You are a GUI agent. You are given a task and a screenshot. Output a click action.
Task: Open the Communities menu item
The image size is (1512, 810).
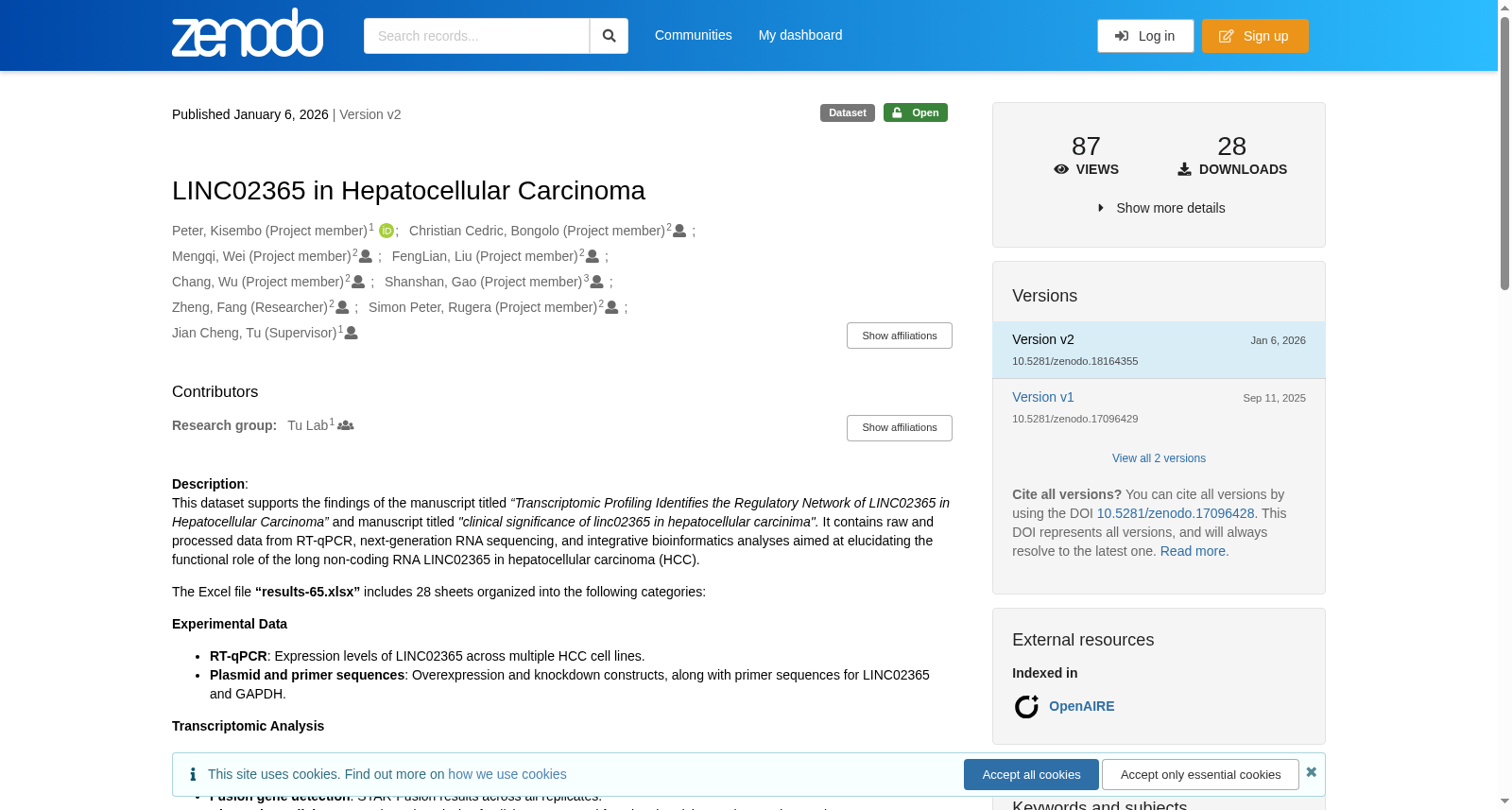tap(694, 35)
